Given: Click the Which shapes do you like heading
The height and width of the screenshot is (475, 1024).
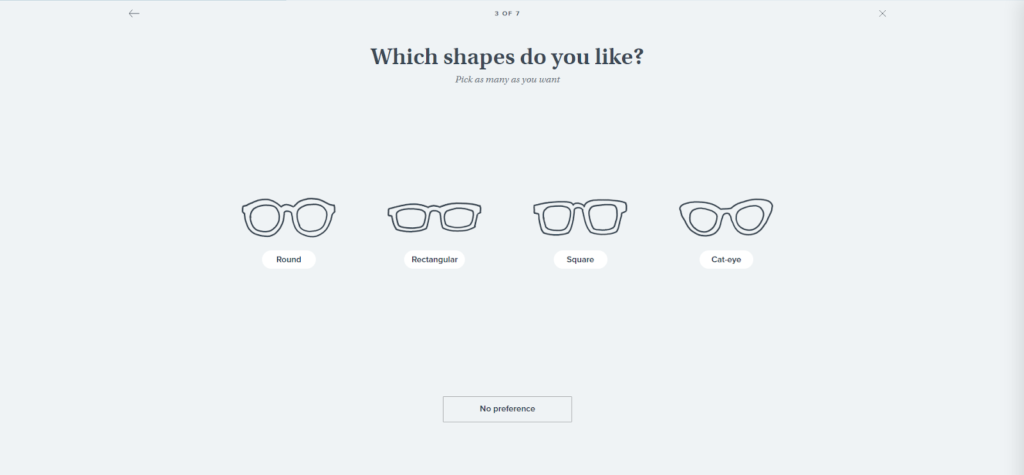Looking at the screenshot, I should coord(507,57).
